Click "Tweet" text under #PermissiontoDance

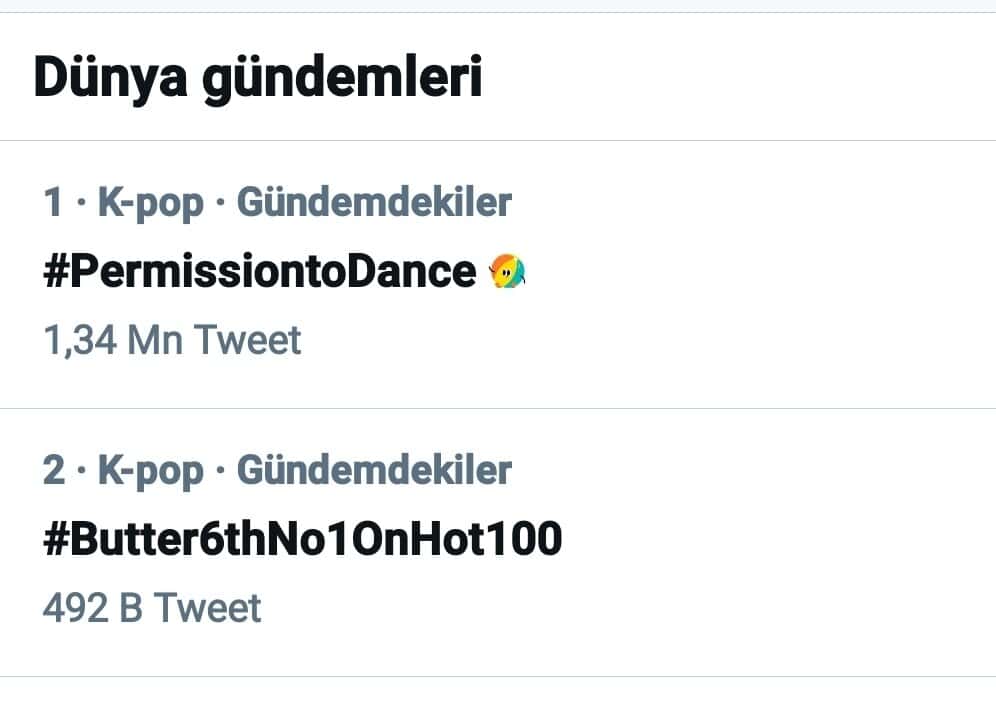click(246, 341)
